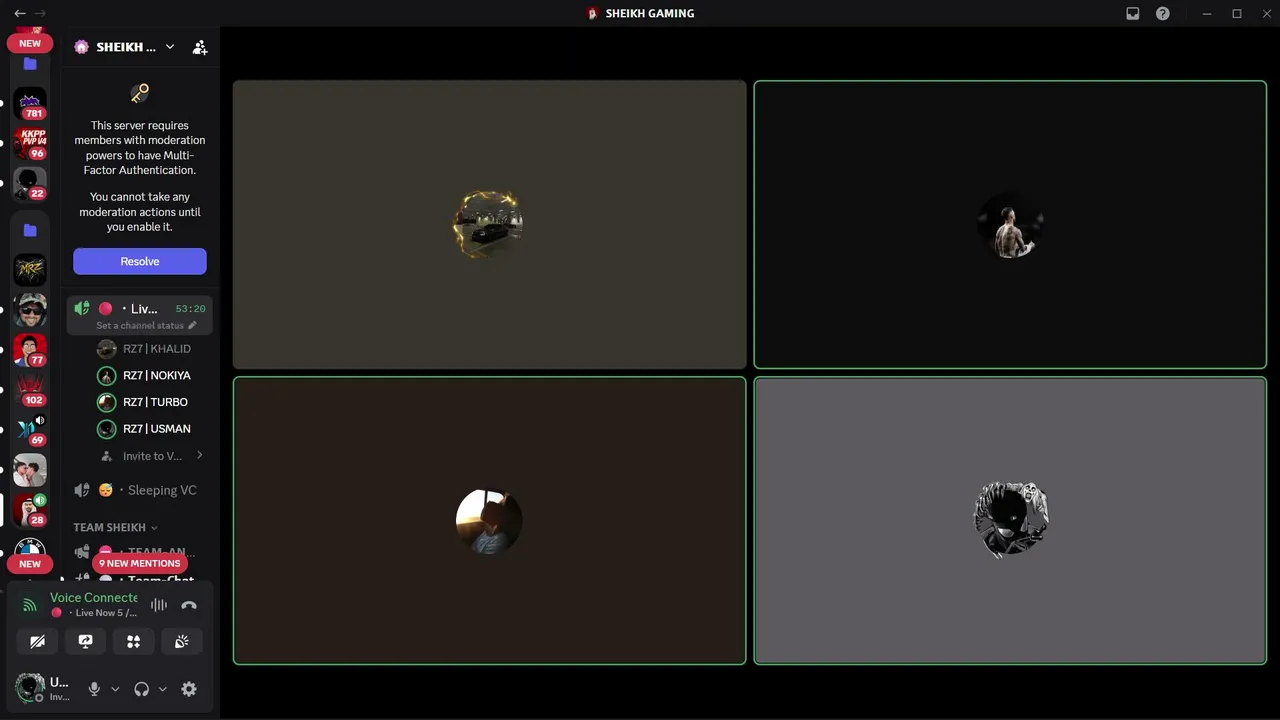Open the soundboard button
1280x720 pixels.
[x=182, y=641]
